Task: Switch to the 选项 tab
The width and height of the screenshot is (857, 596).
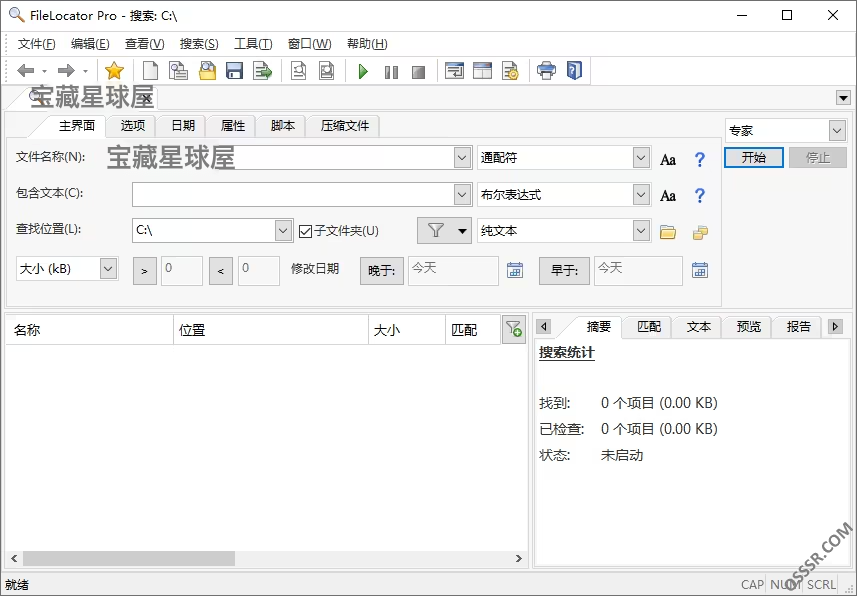Action: [x=132, y=126]
